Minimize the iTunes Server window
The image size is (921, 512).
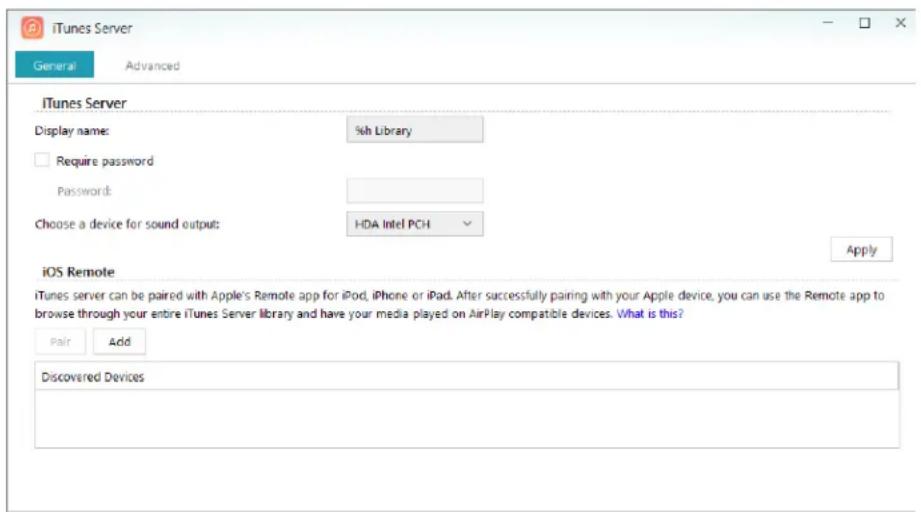click(828, 22)
